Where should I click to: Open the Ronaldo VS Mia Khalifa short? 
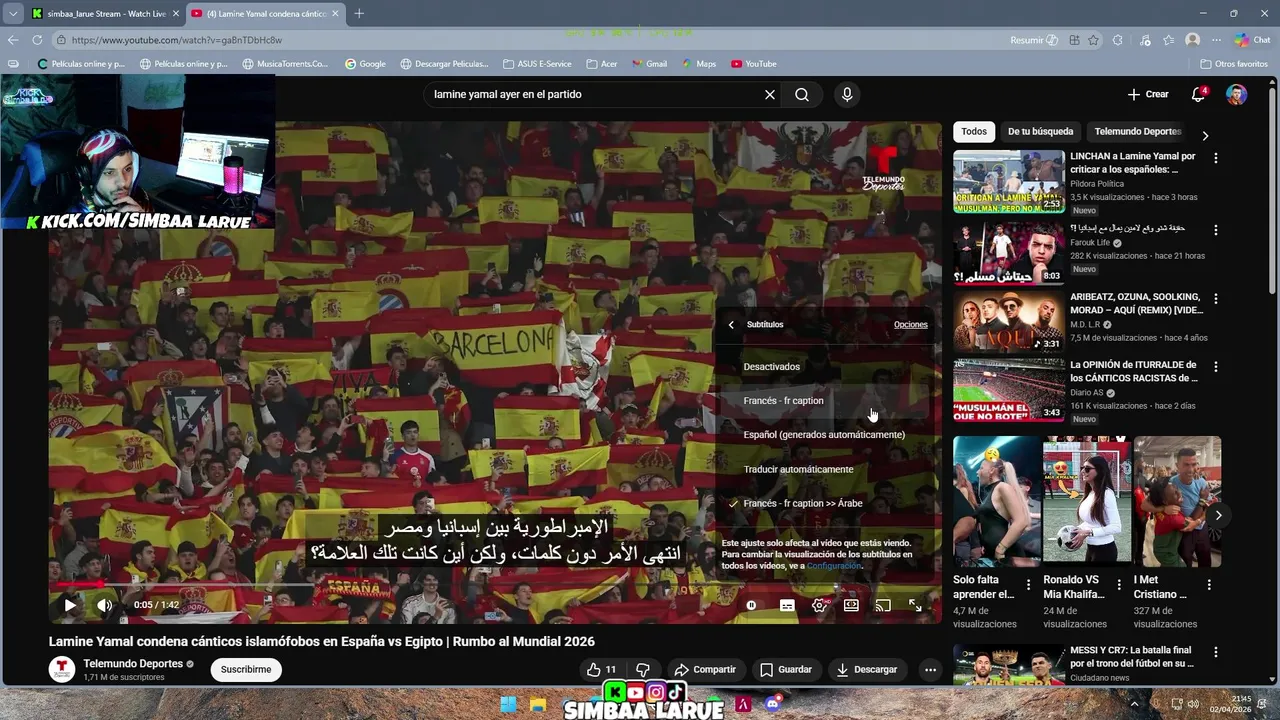(1086, 500)
